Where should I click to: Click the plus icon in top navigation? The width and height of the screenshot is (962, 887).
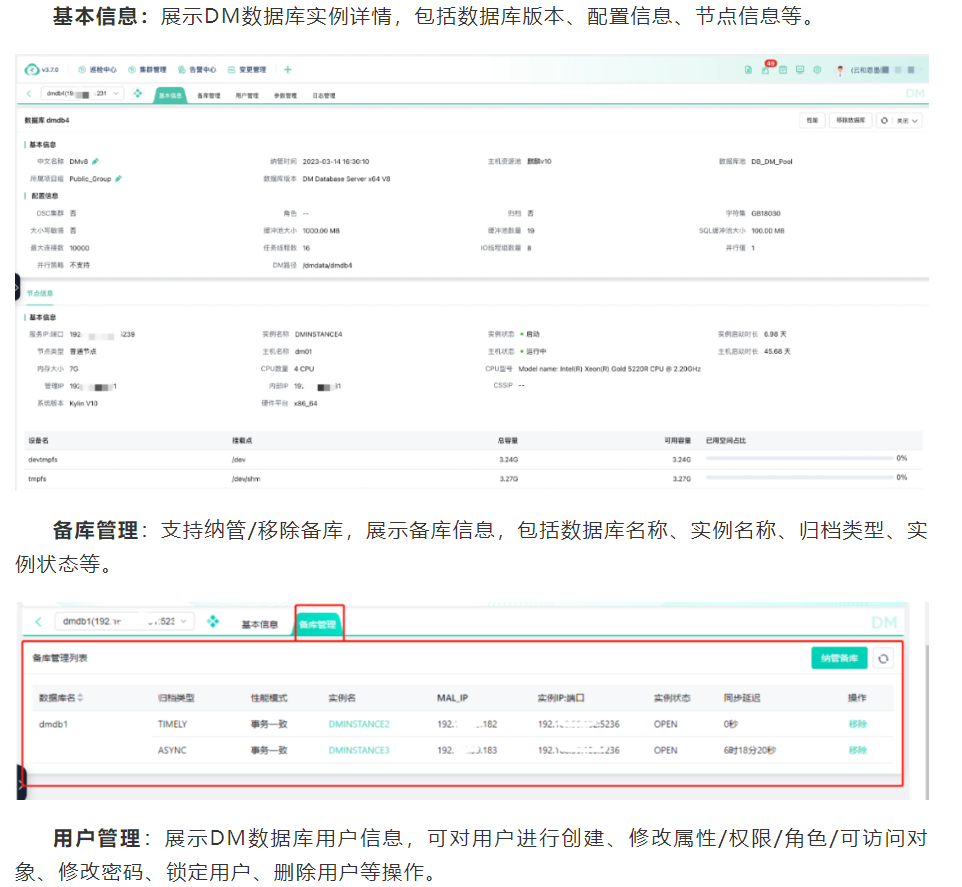coord(287,70)
